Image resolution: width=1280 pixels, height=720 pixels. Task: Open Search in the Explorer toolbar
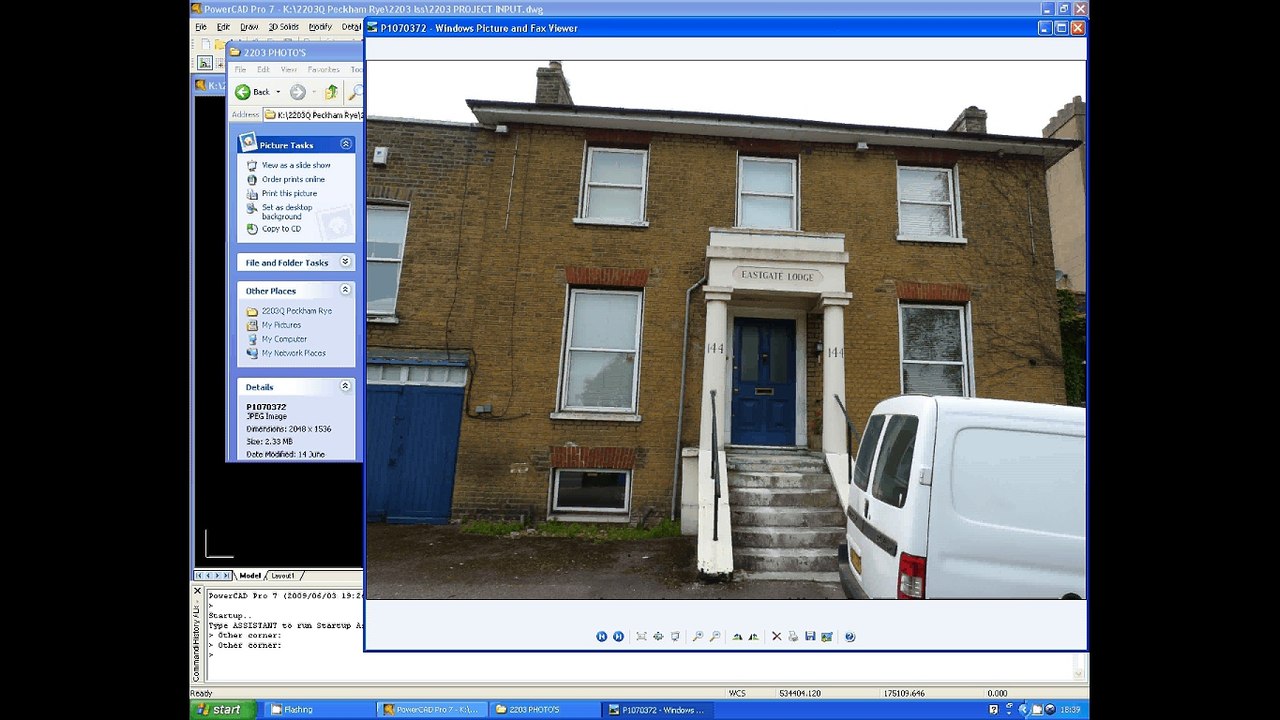pyautogui.click(x=356, y=92)
